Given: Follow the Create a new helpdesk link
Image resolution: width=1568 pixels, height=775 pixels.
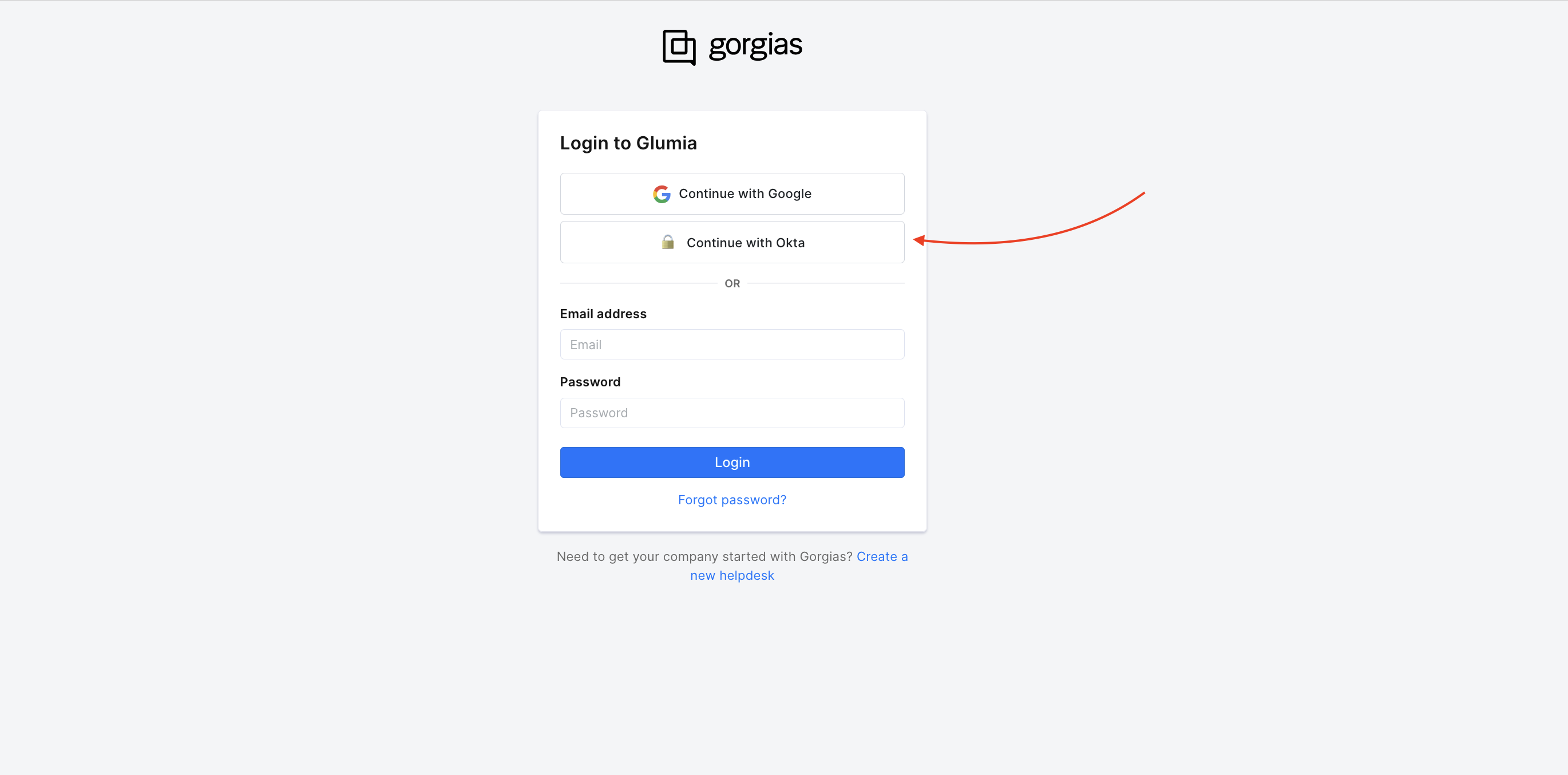Looking at the screenshot, I should [x=732, y=575].
